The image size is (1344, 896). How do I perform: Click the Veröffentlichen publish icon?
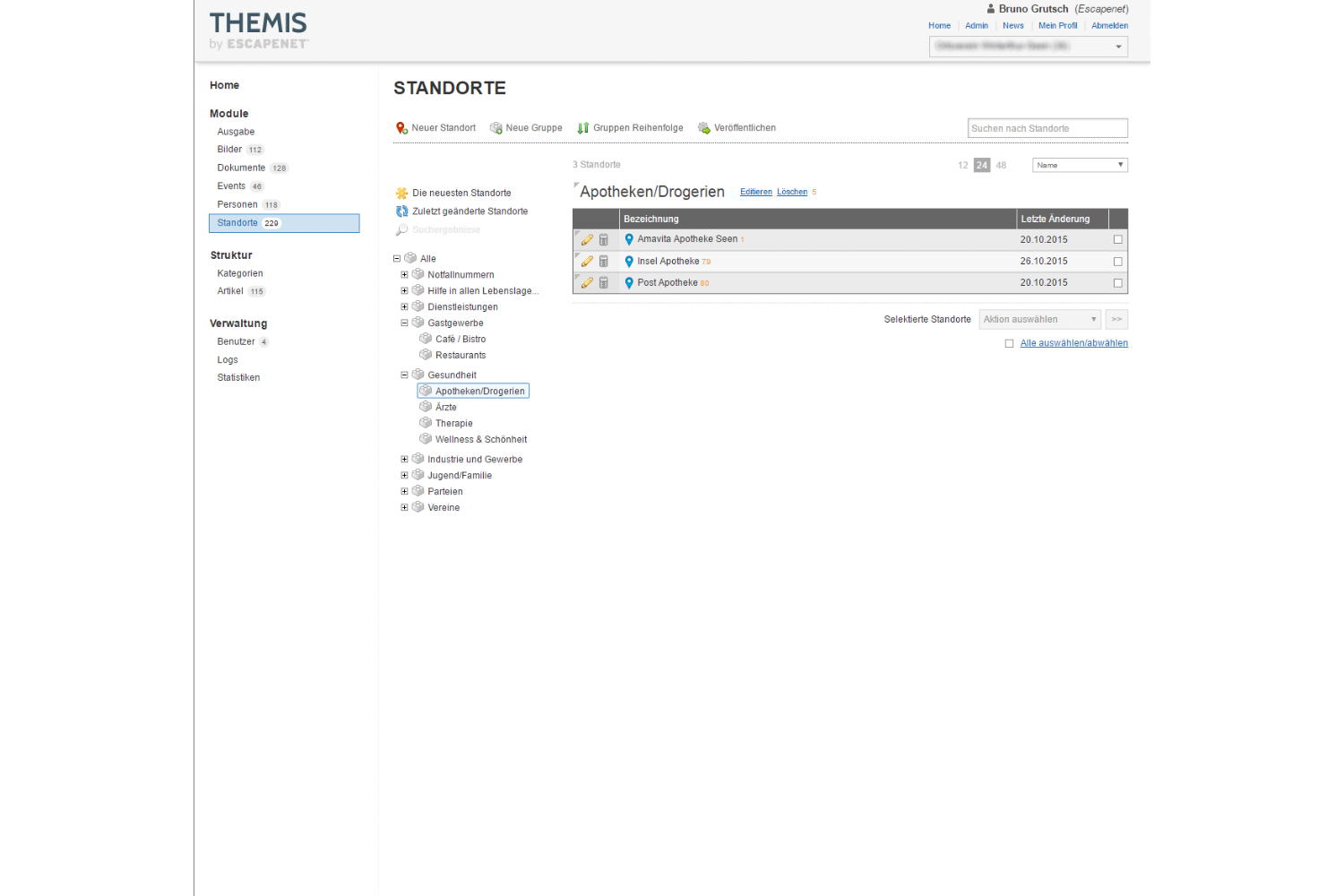pyautogui.click(x=704, y=128)
